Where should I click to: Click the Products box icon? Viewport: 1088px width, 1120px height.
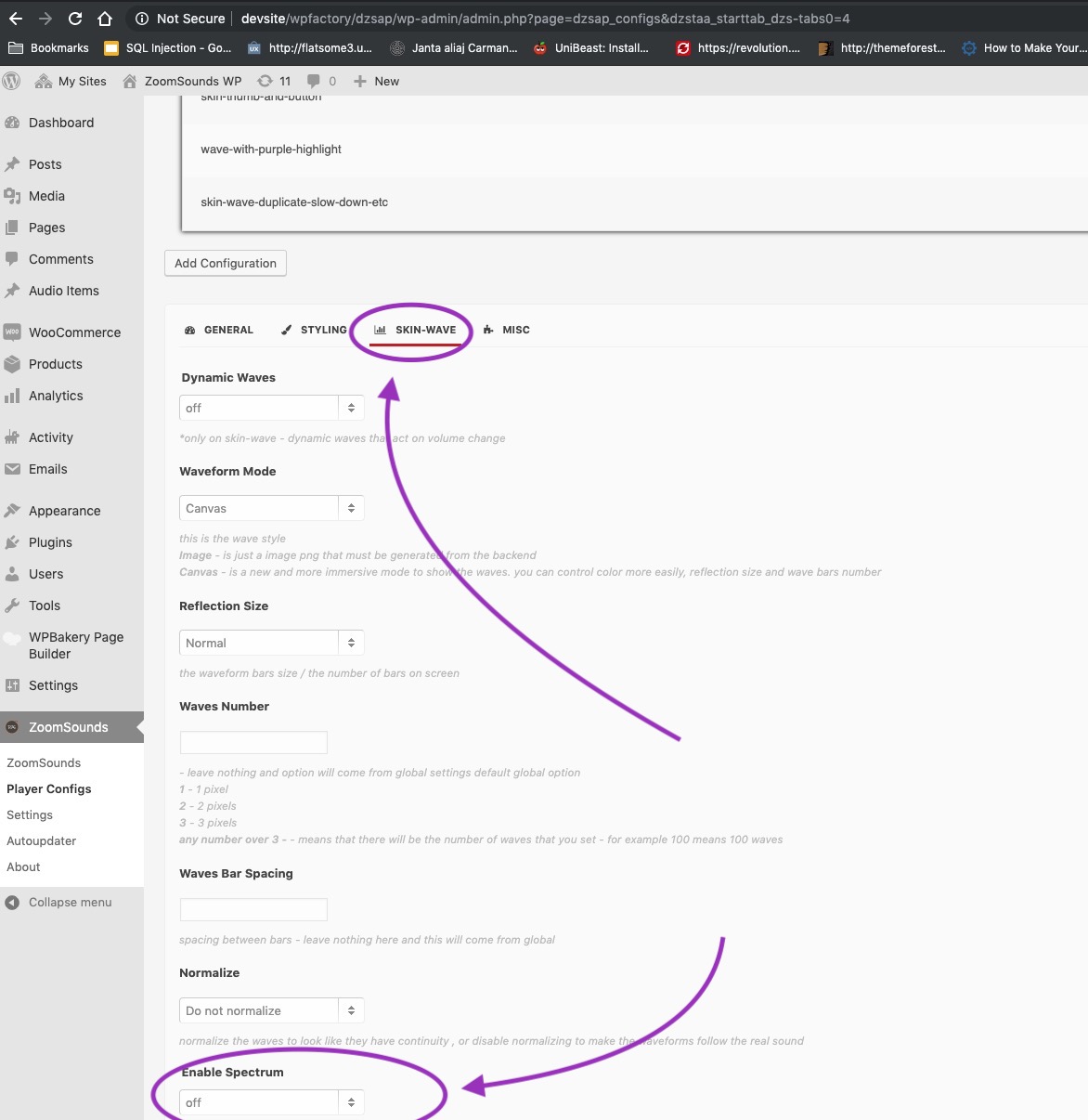(x=12, y=364)
